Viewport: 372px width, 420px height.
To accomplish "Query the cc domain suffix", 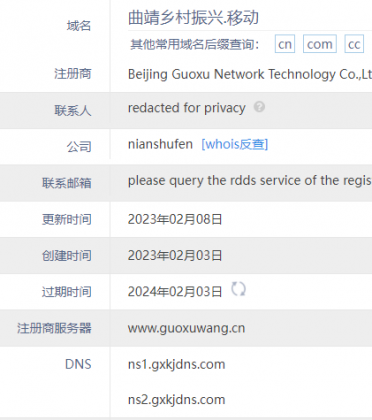I will [354, 44].
